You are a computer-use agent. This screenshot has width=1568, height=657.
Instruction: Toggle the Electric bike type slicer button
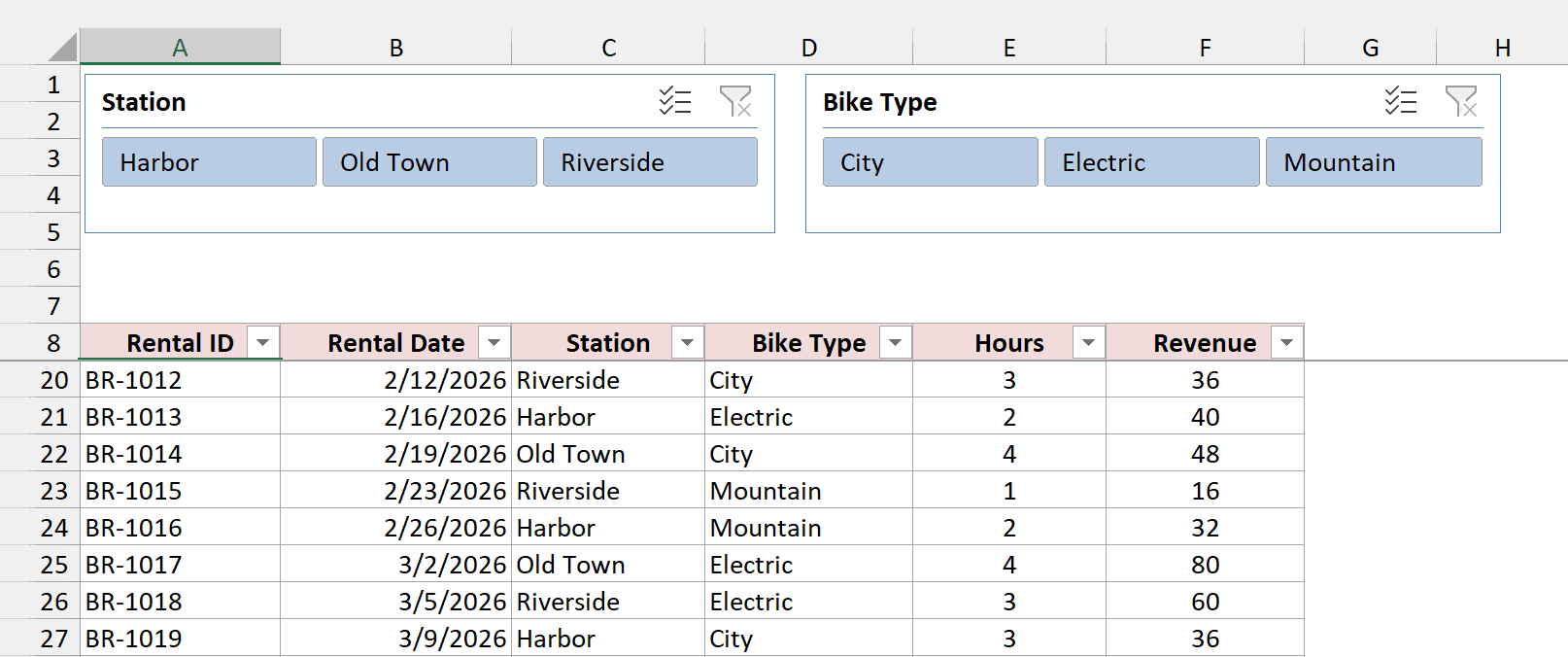(1151, 161)
